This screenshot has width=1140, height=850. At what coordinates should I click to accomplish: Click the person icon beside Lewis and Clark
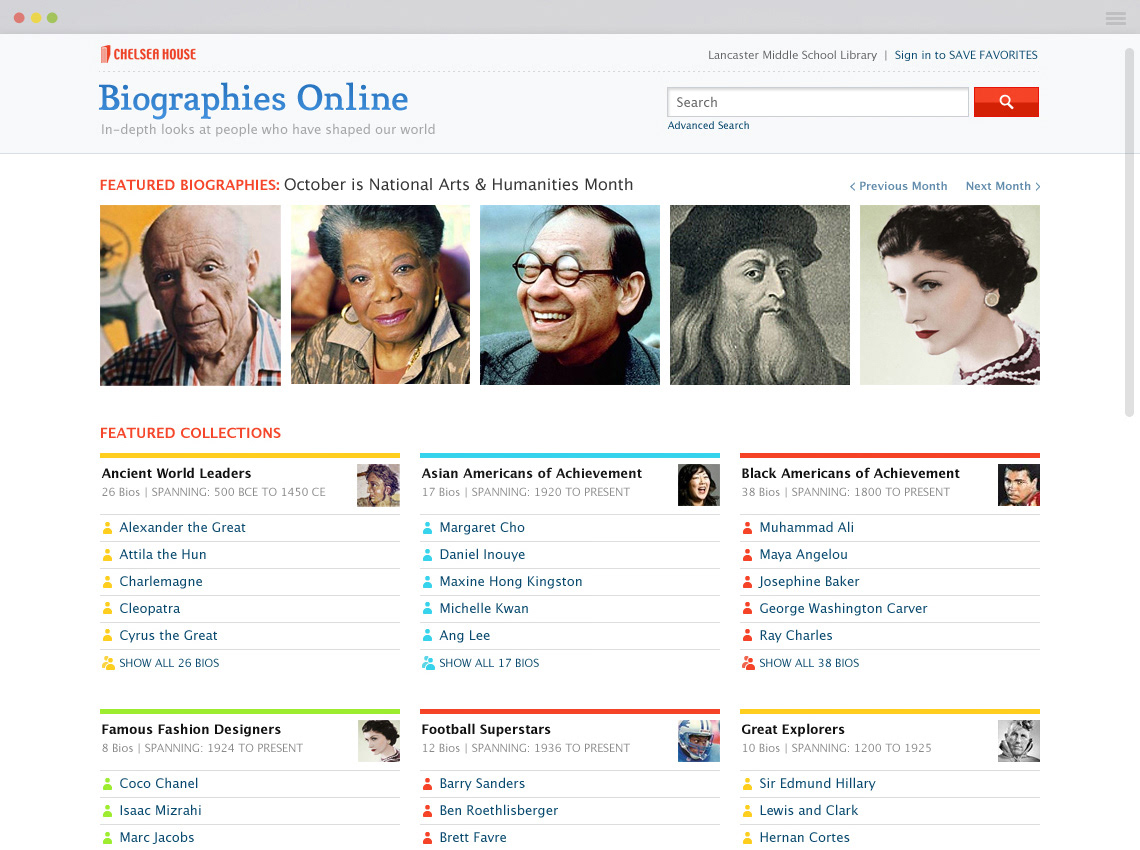(x=747, y=811)
